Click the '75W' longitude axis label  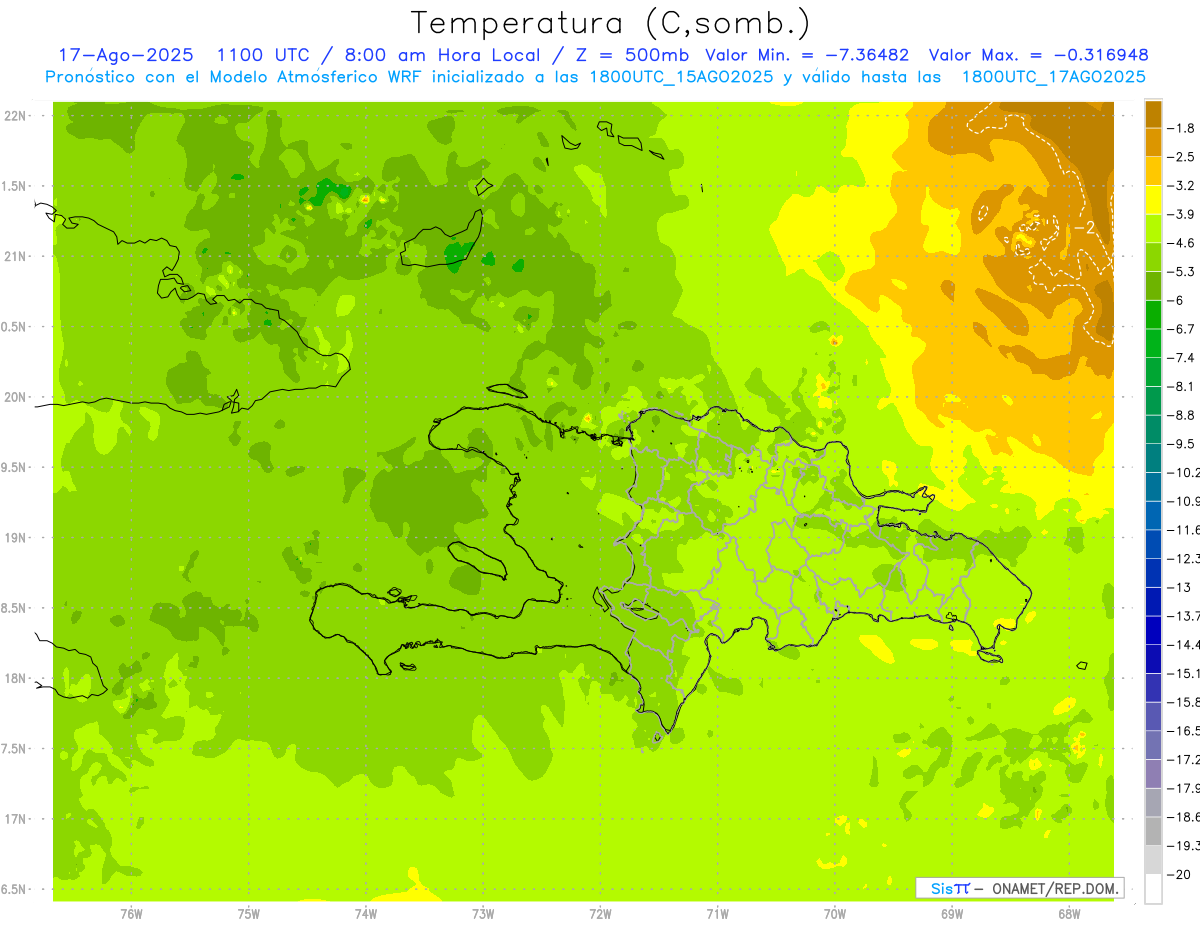pos(249,913)
